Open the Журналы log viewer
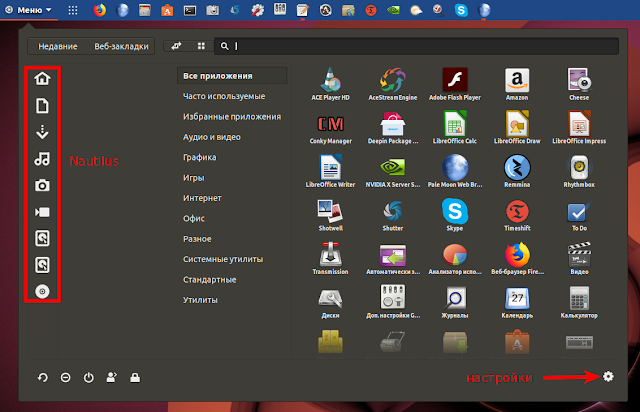The image size is (640, 412). 455,302
